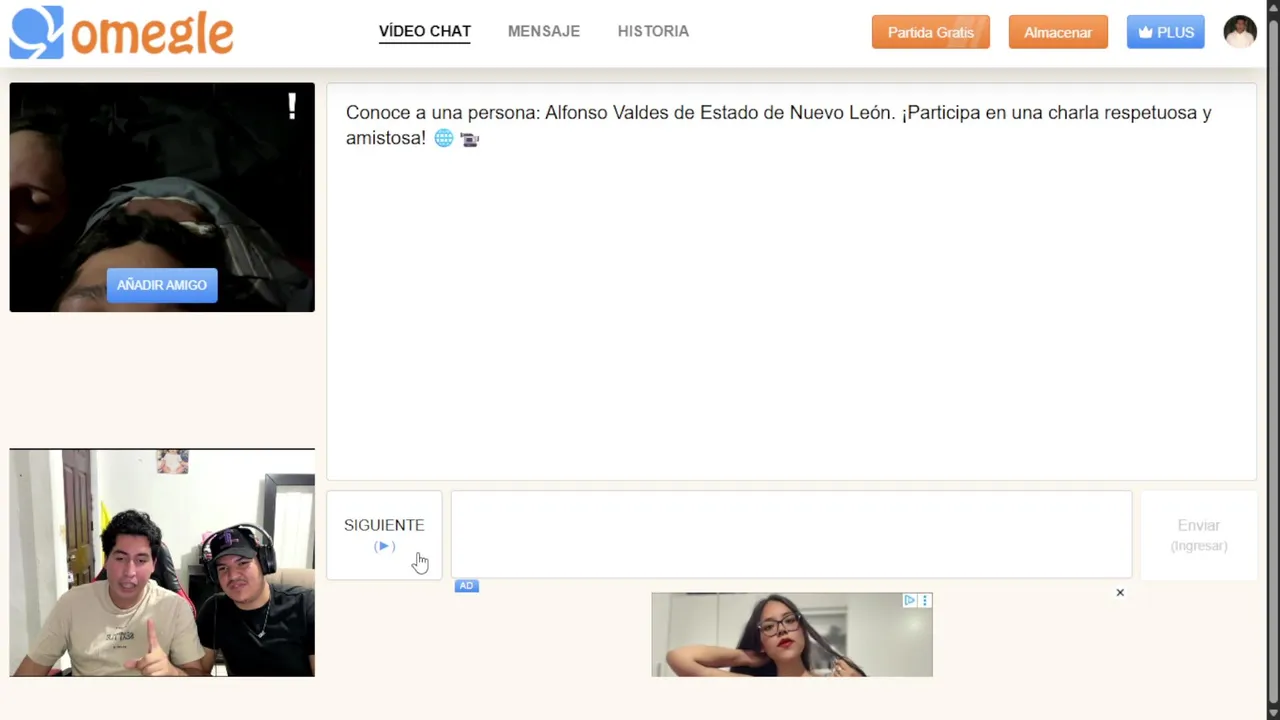The image size is (1280, 720).
Task: Click the page vertical scrollbar
Action: click(1273, 360)
